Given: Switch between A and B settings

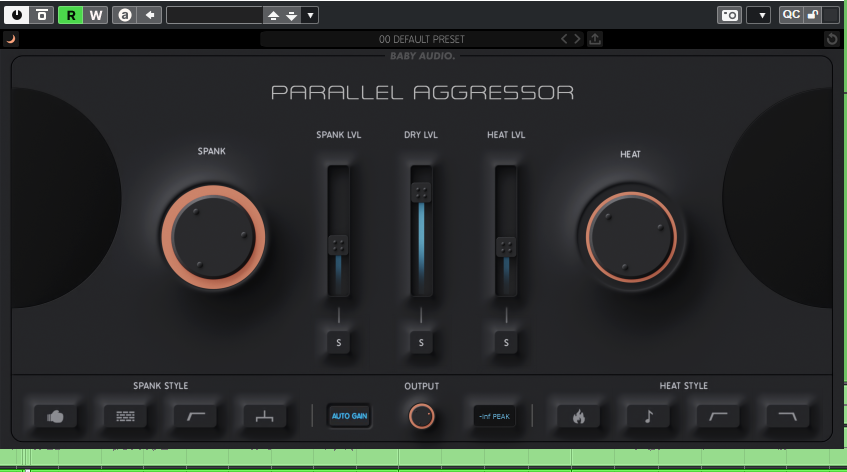Looking at the screenshot, I should (x=125, y=15).
